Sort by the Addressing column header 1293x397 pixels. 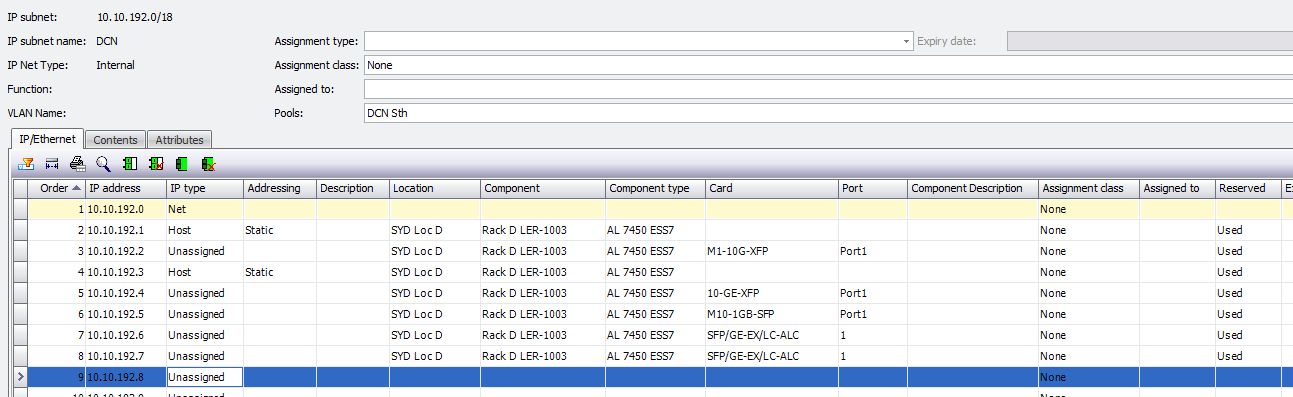[280, 188]
